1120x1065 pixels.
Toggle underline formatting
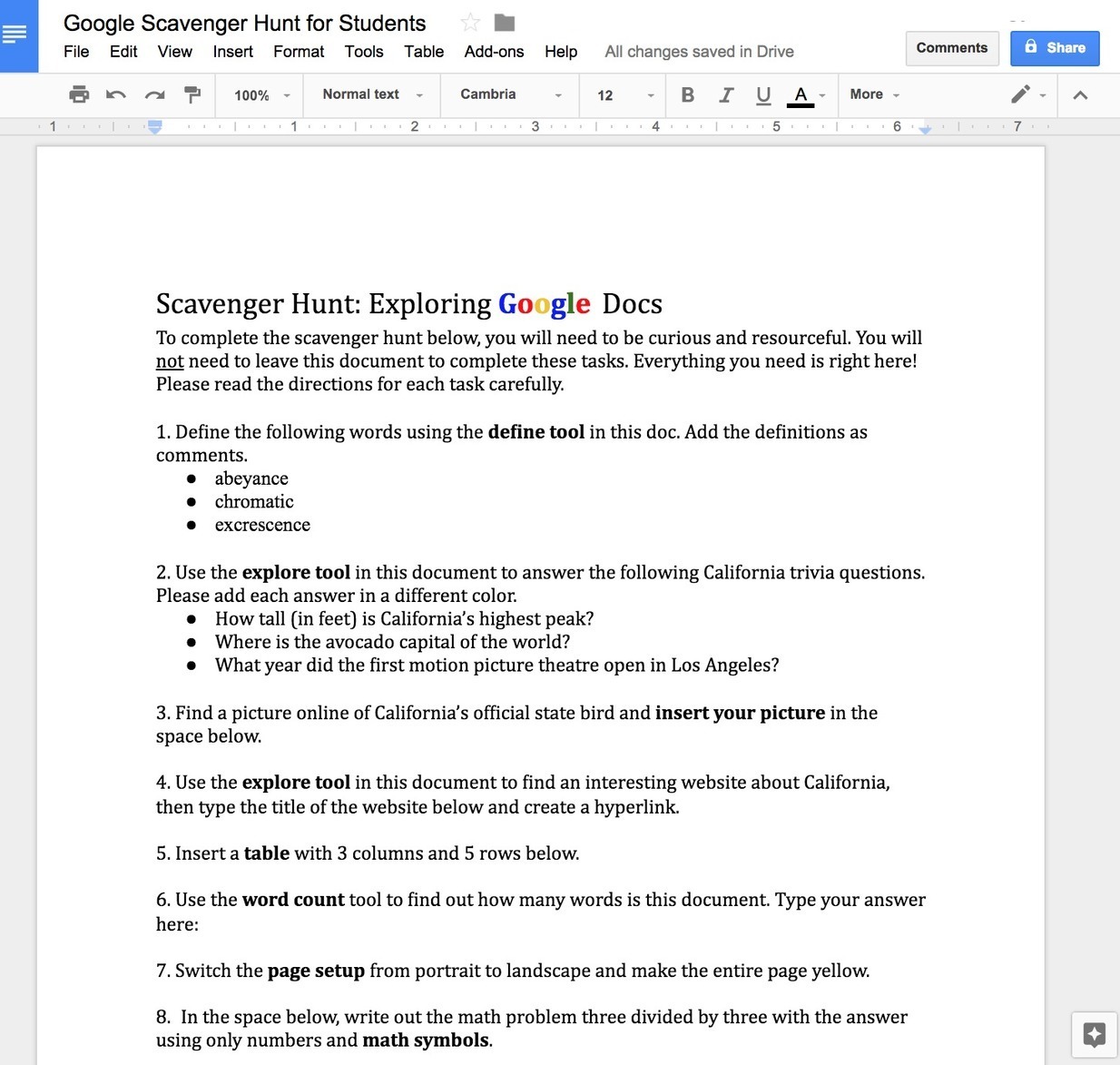point(763,94)
